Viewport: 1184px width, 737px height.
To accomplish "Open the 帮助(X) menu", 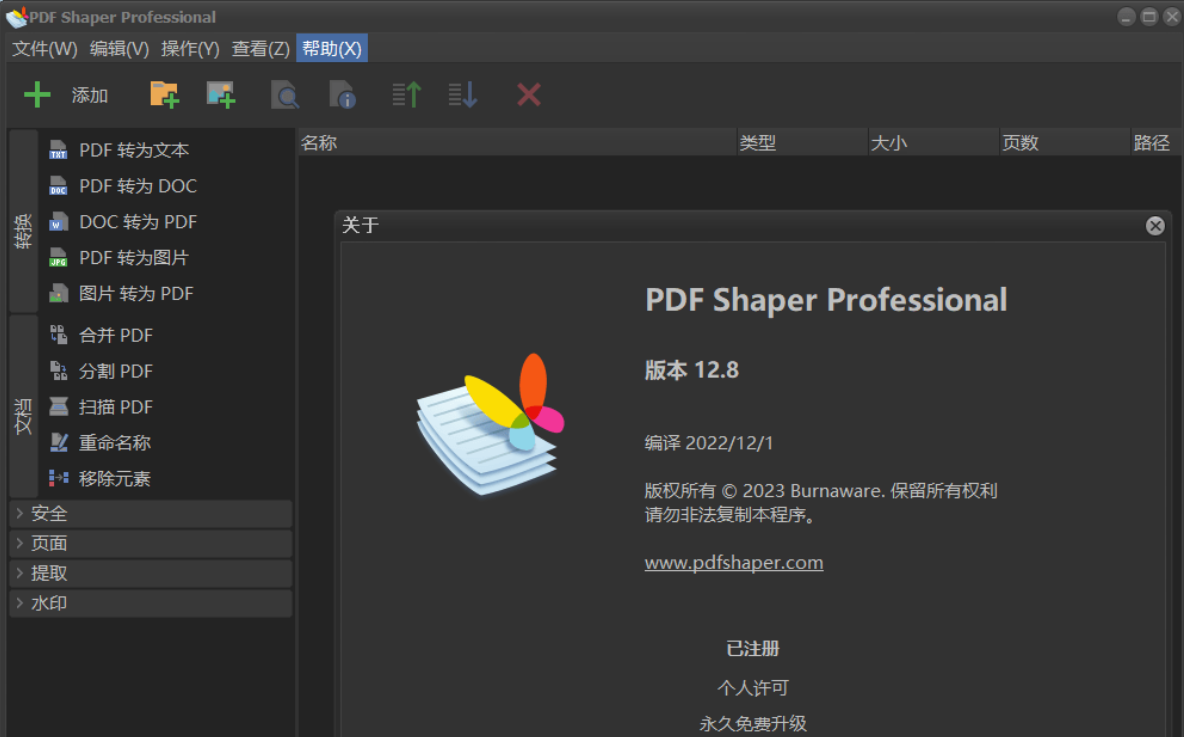I will coord(332,48).
